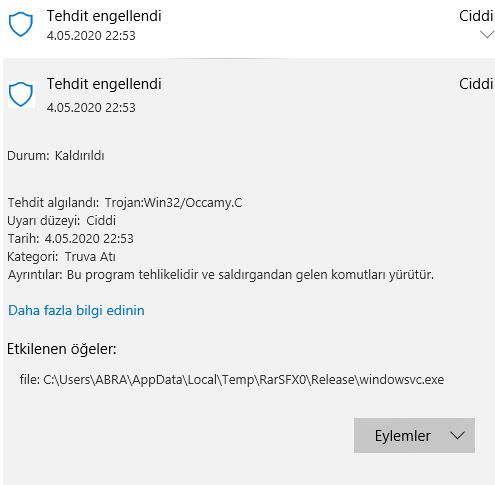Click the 'Ayrıntılar' description text
495x485 pixels.
pyautogui.click(x=221, y=275)
